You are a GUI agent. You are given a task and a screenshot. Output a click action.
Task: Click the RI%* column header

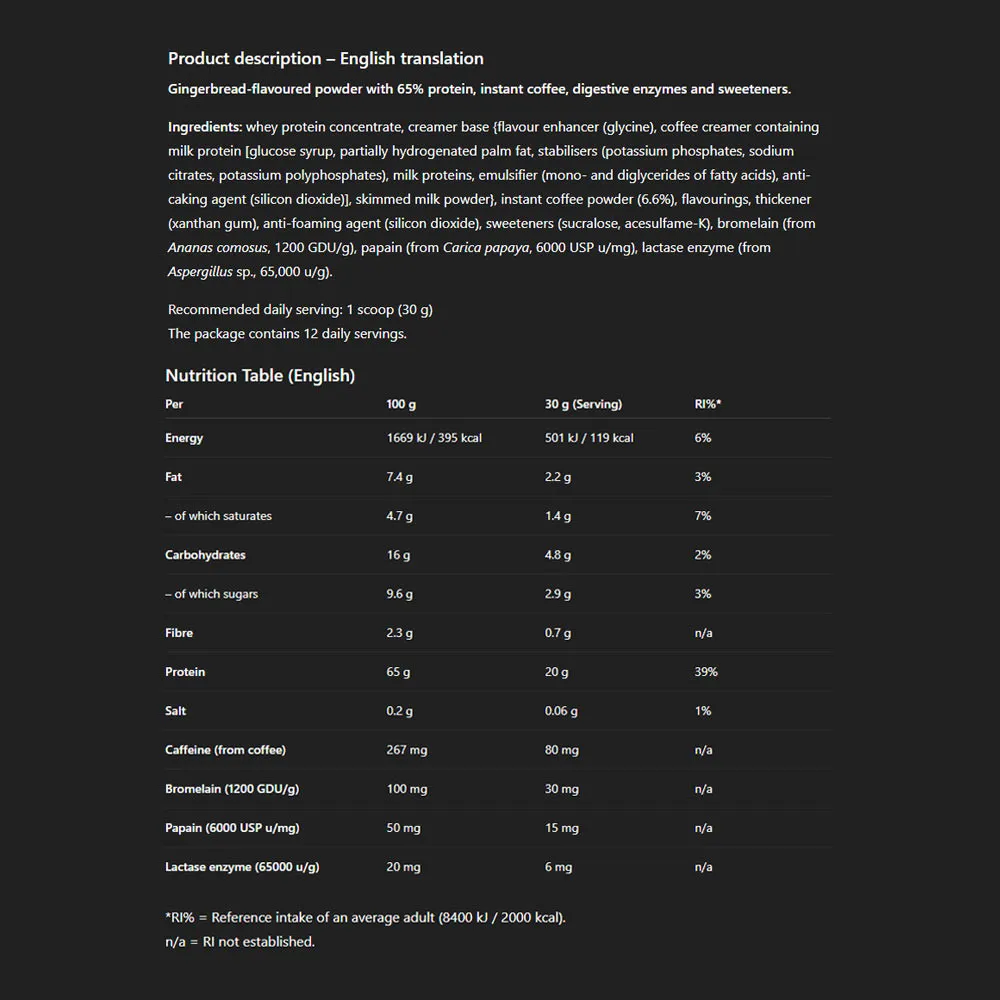pos(707,404)
